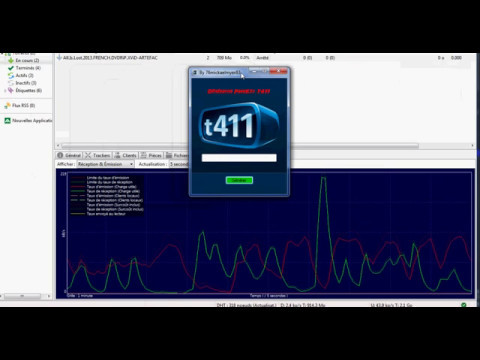Click the green Générer button
Screen dimensions: 480x360
tap(239, 180)
